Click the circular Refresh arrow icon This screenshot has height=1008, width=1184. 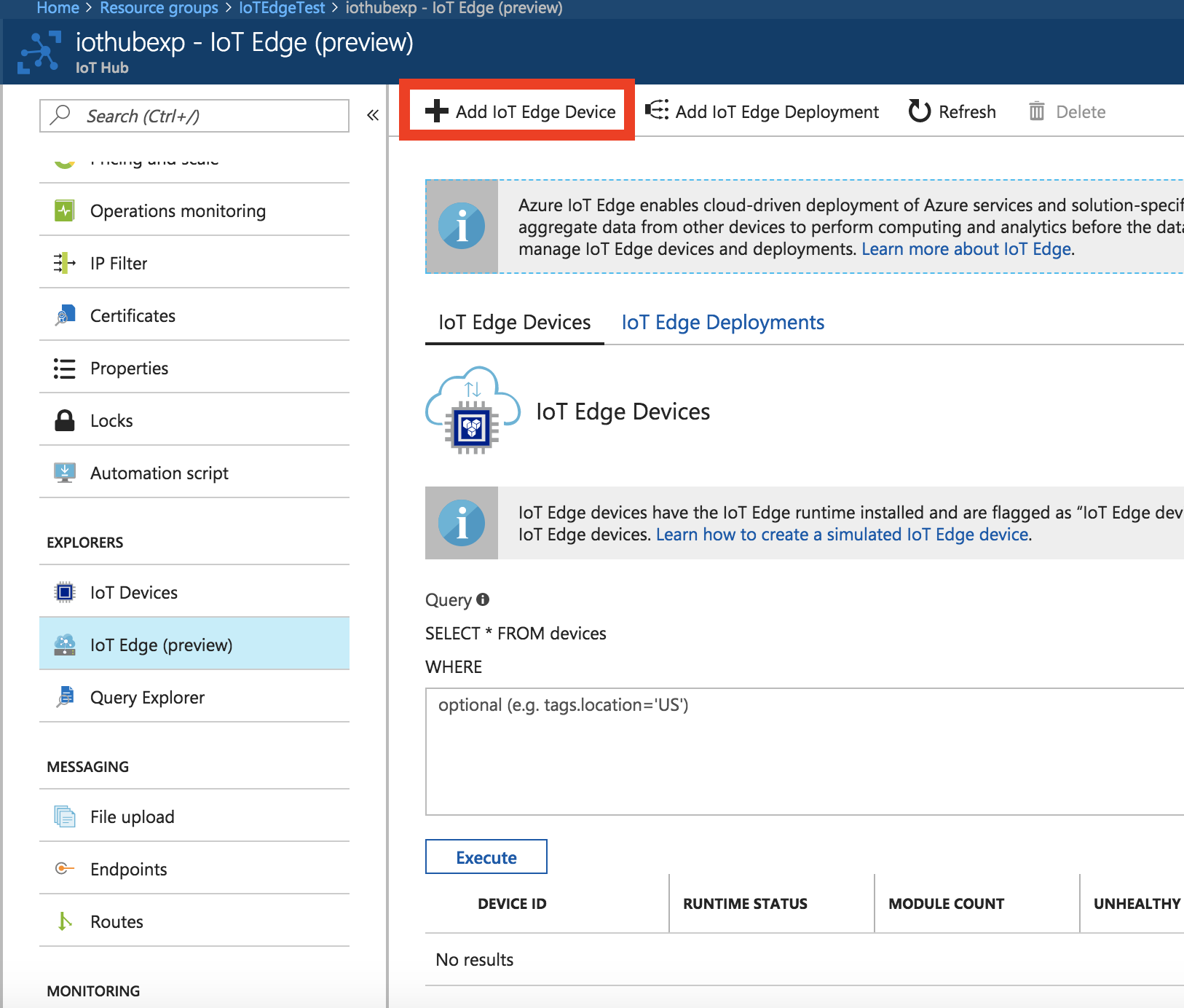click(920, 111)
